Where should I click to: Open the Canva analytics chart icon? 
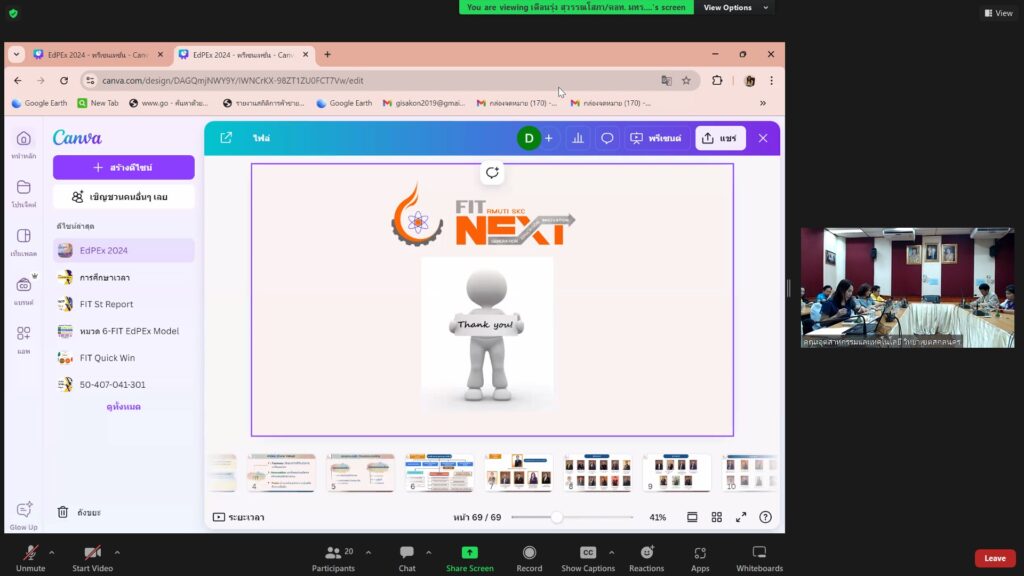tap(578, 139)
